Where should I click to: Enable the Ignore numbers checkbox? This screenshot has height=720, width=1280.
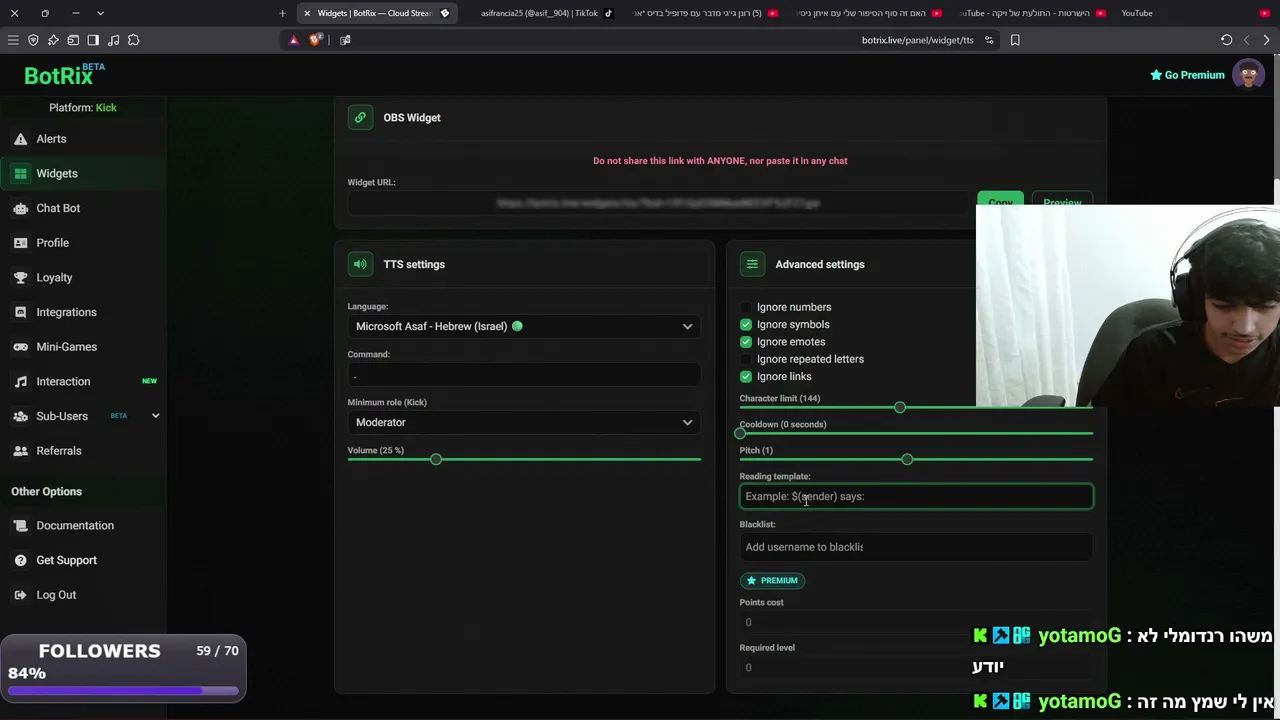click(746, 307)
